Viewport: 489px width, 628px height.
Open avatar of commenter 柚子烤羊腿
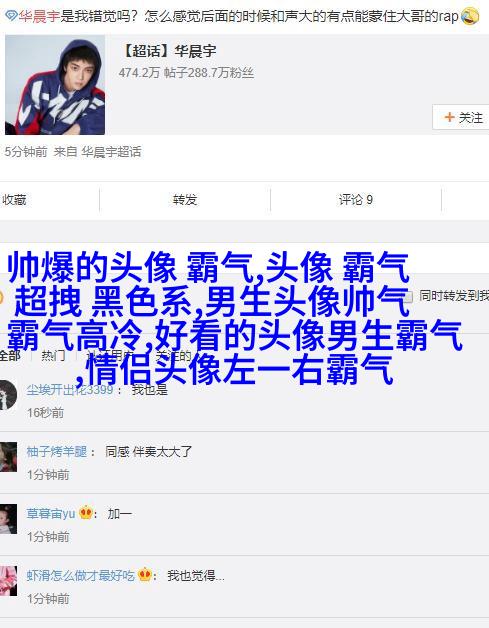pyautogui.click(x=8, y=457)
